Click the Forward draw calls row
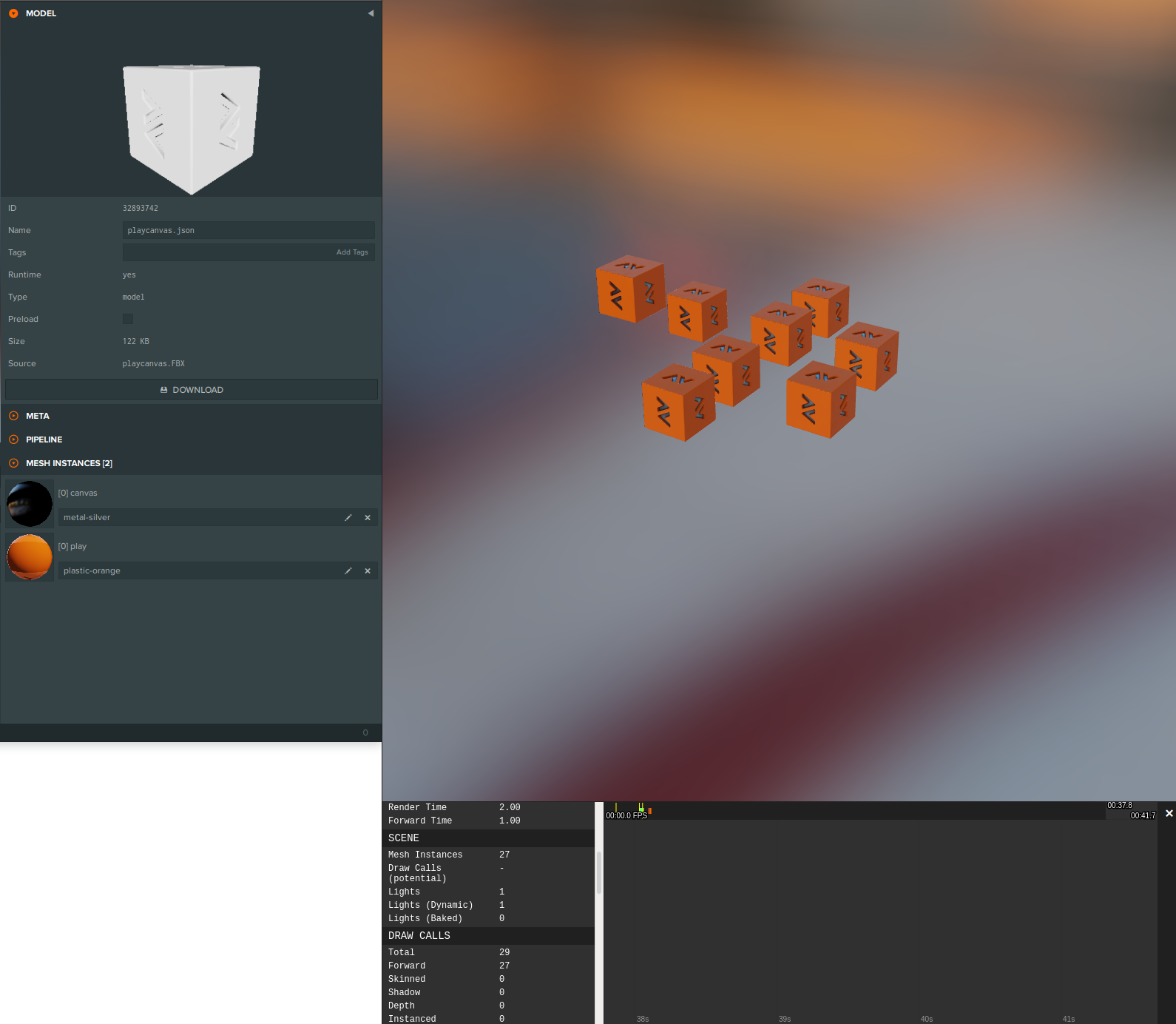 point(488,966)
